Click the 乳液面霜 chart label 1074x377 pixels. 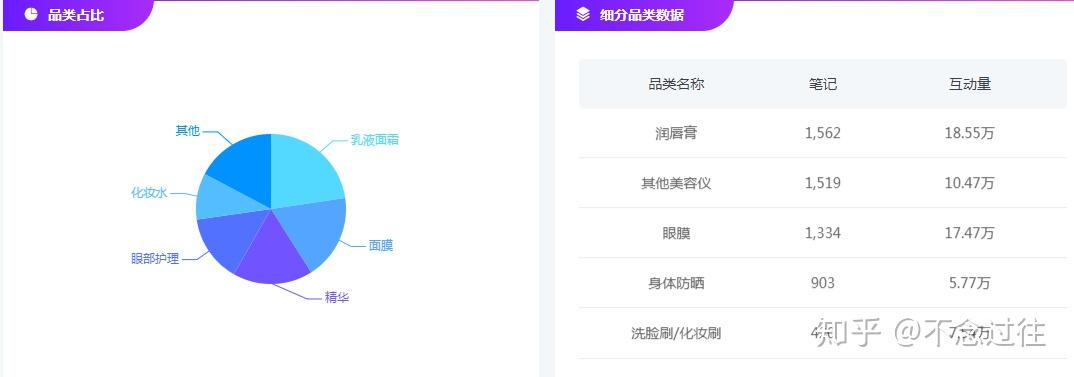(375, 140)
